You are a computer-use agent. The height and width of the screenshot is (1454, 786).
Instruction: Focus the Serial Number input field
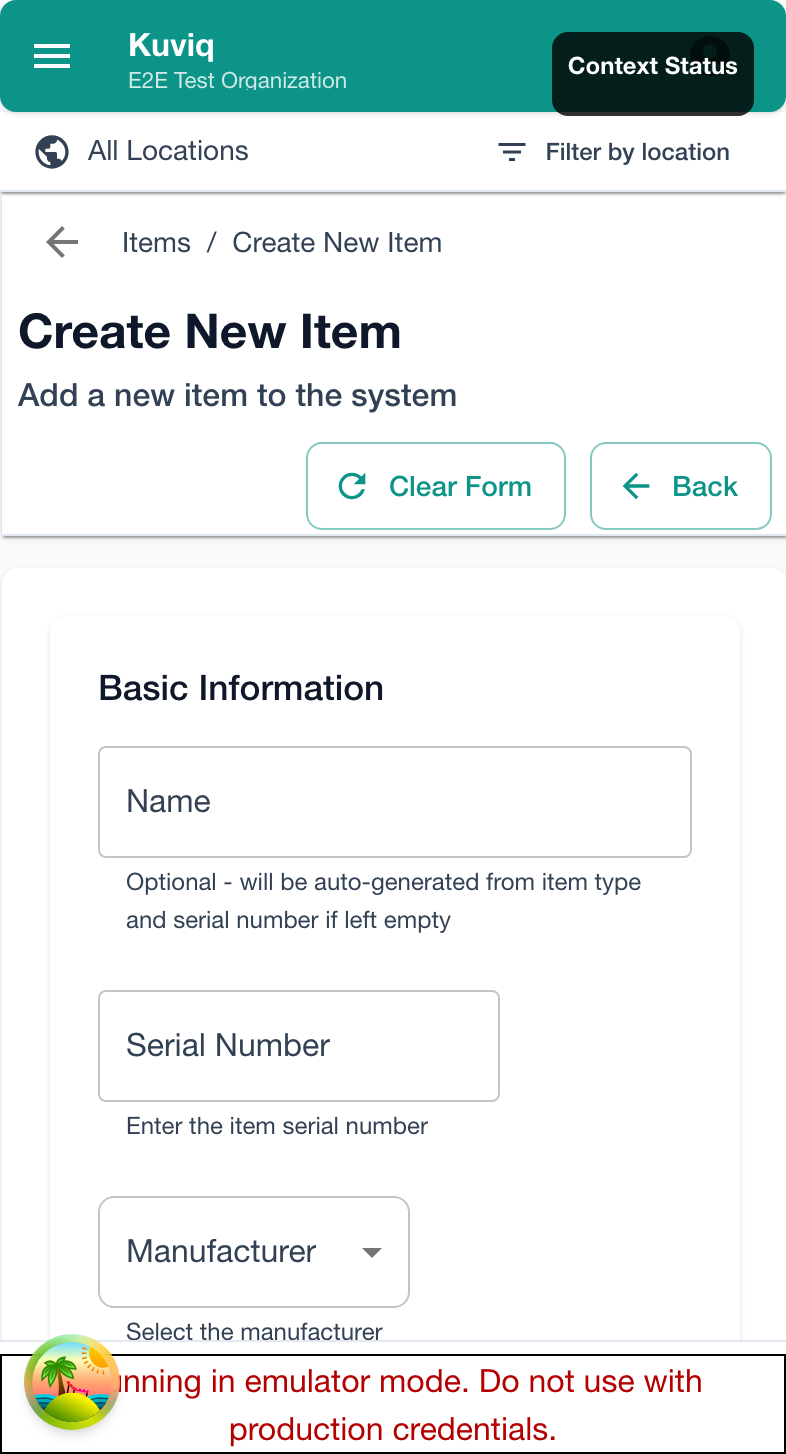point(298,1046)
